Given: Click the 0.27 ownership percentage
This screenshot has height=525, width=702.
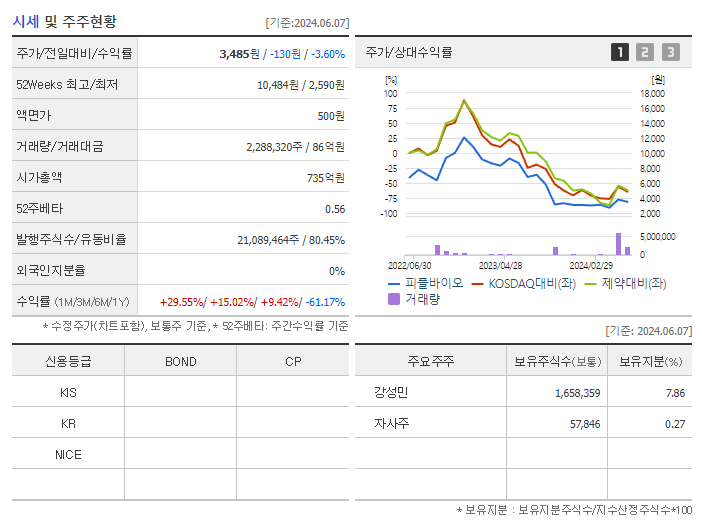Looking at the screenshot, I should pos(675,424).
